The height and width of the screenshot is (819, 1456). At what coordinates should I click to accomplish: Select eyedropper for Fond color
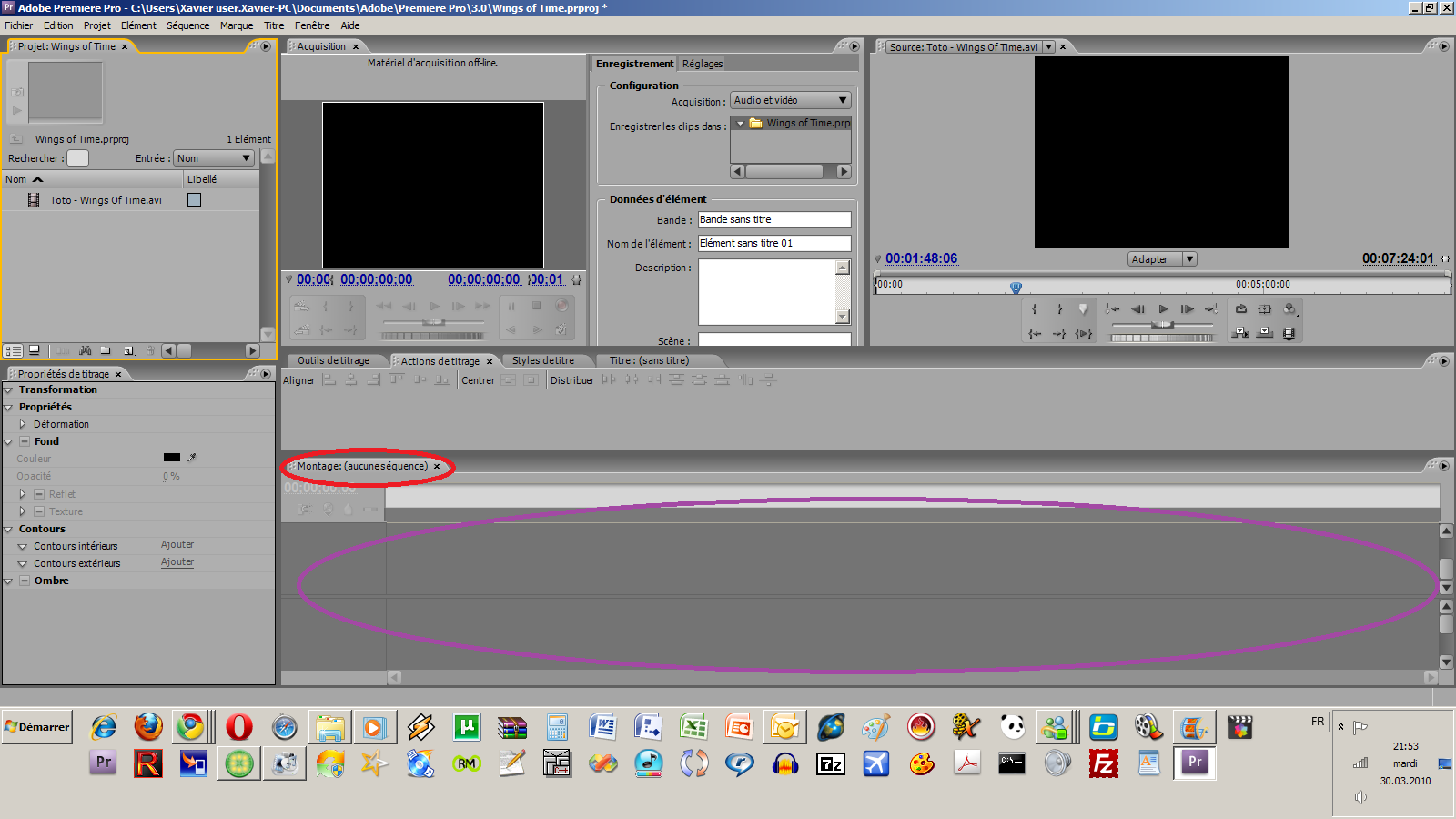pyautogui.click(x=192, y=458)
